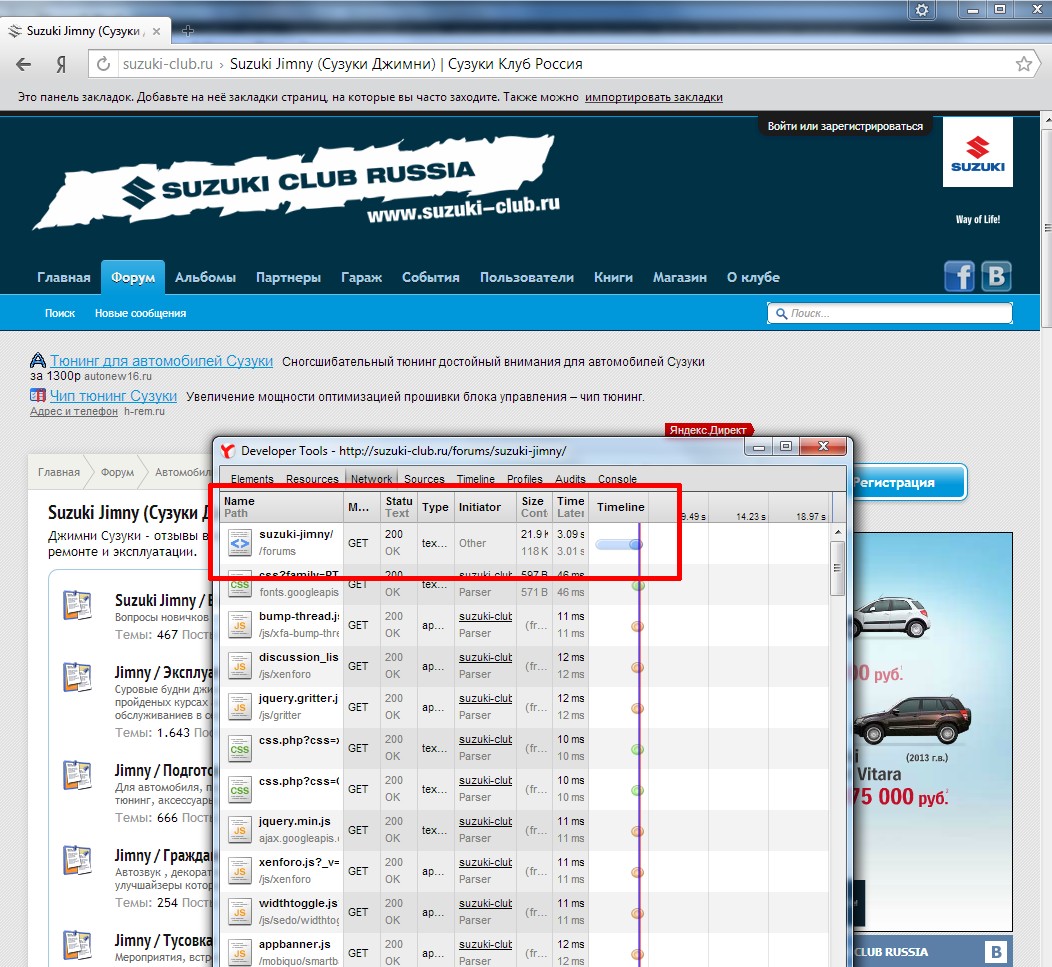The width and height of the screenshot is (1052, 967).
Task: Click the JS icon of bump-thread.js row
Action: tap(240, 625)
